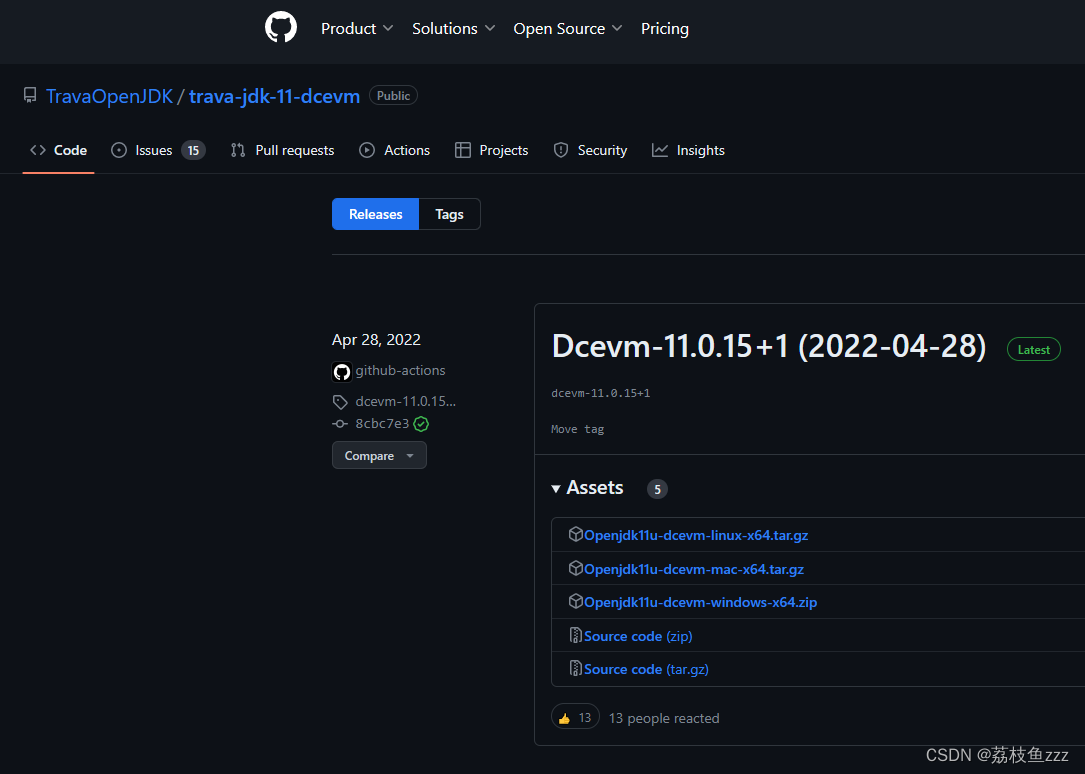Viewport: 1085px width, 774px height.
Task: Open the Pull requests tab
Action: [282, 150]
